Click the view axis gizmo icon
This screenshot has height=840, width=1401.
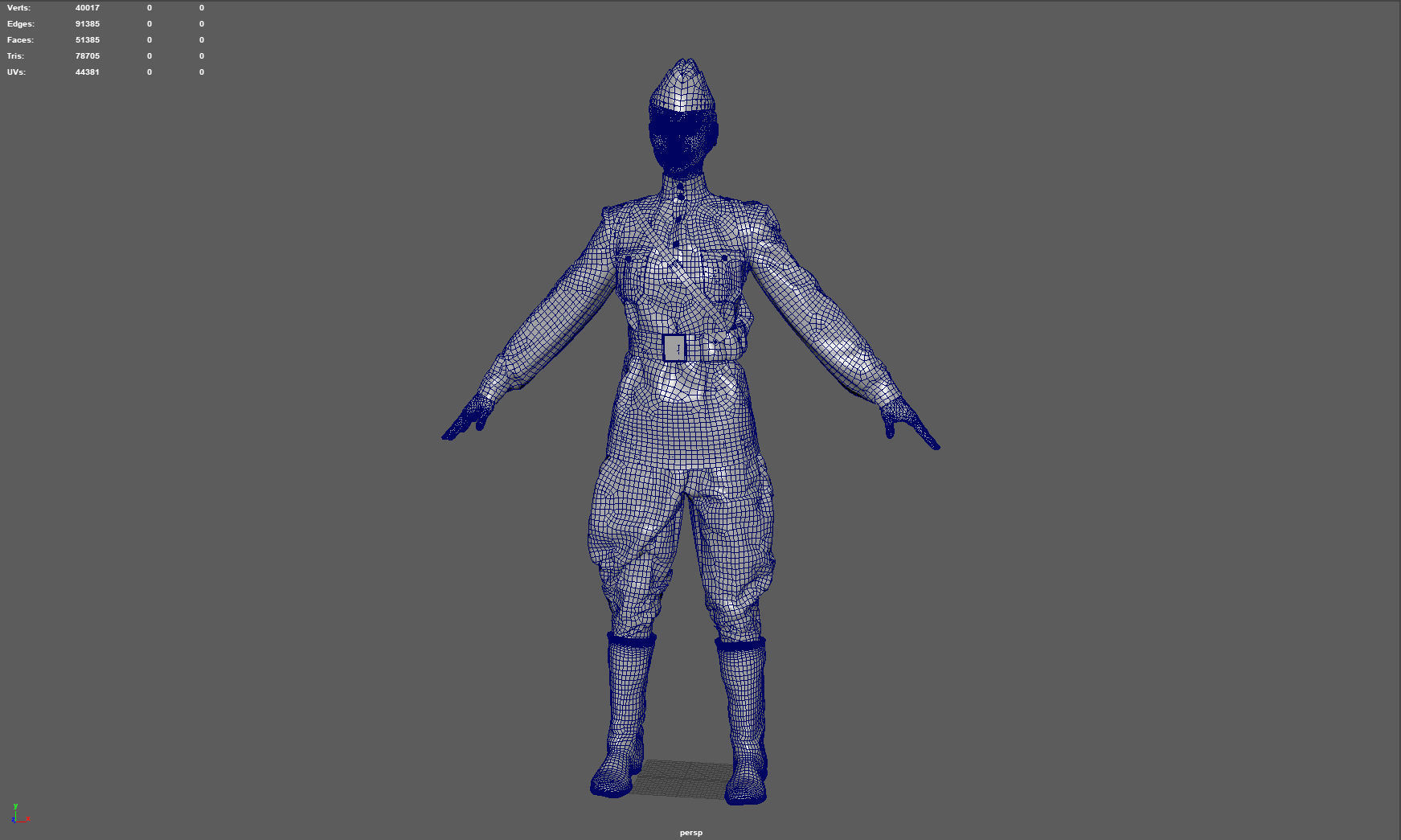(21, 813)
